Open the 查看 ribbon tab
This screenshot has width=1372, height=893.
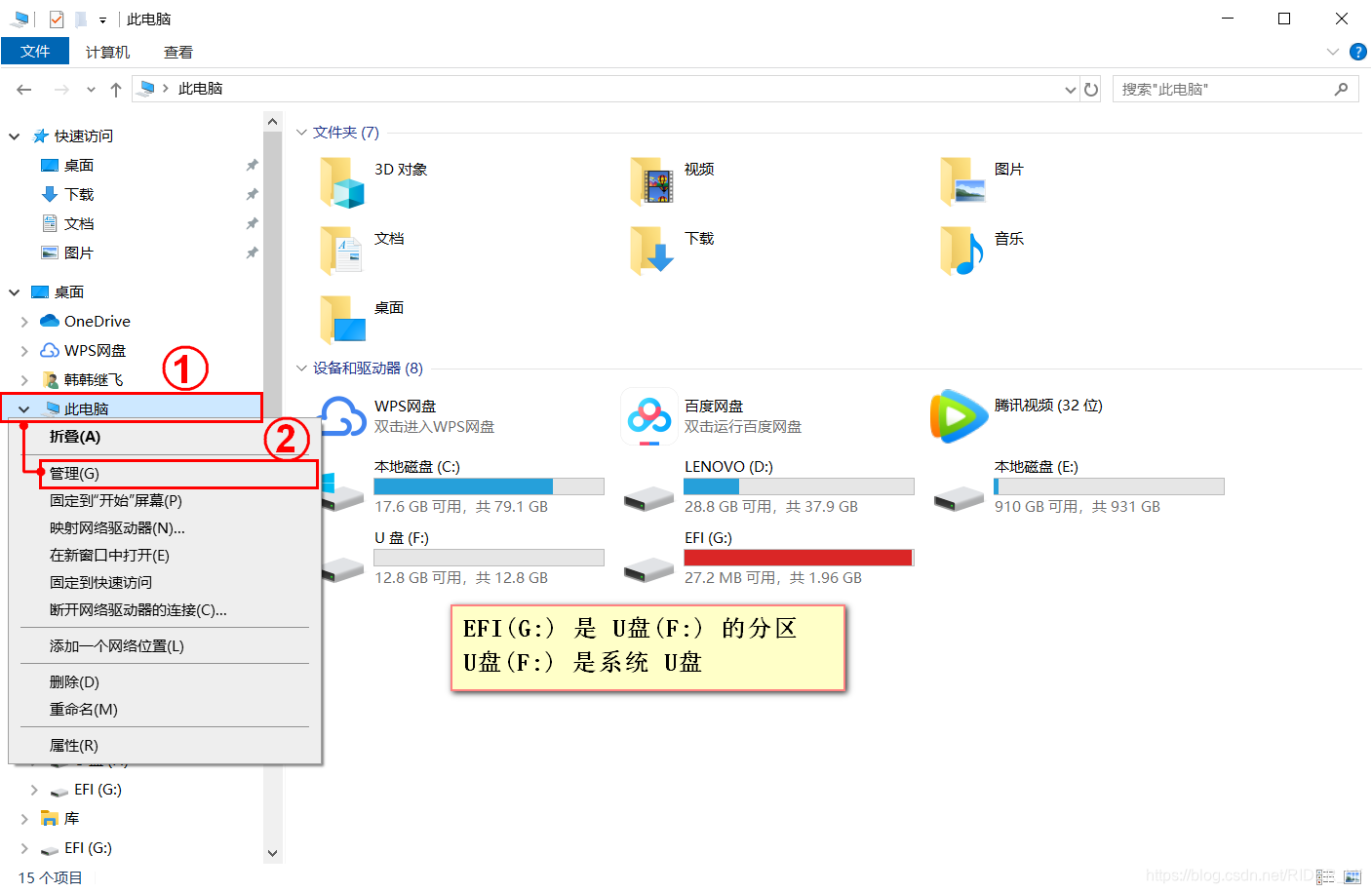pyautogui.click(x=178, y=52)
